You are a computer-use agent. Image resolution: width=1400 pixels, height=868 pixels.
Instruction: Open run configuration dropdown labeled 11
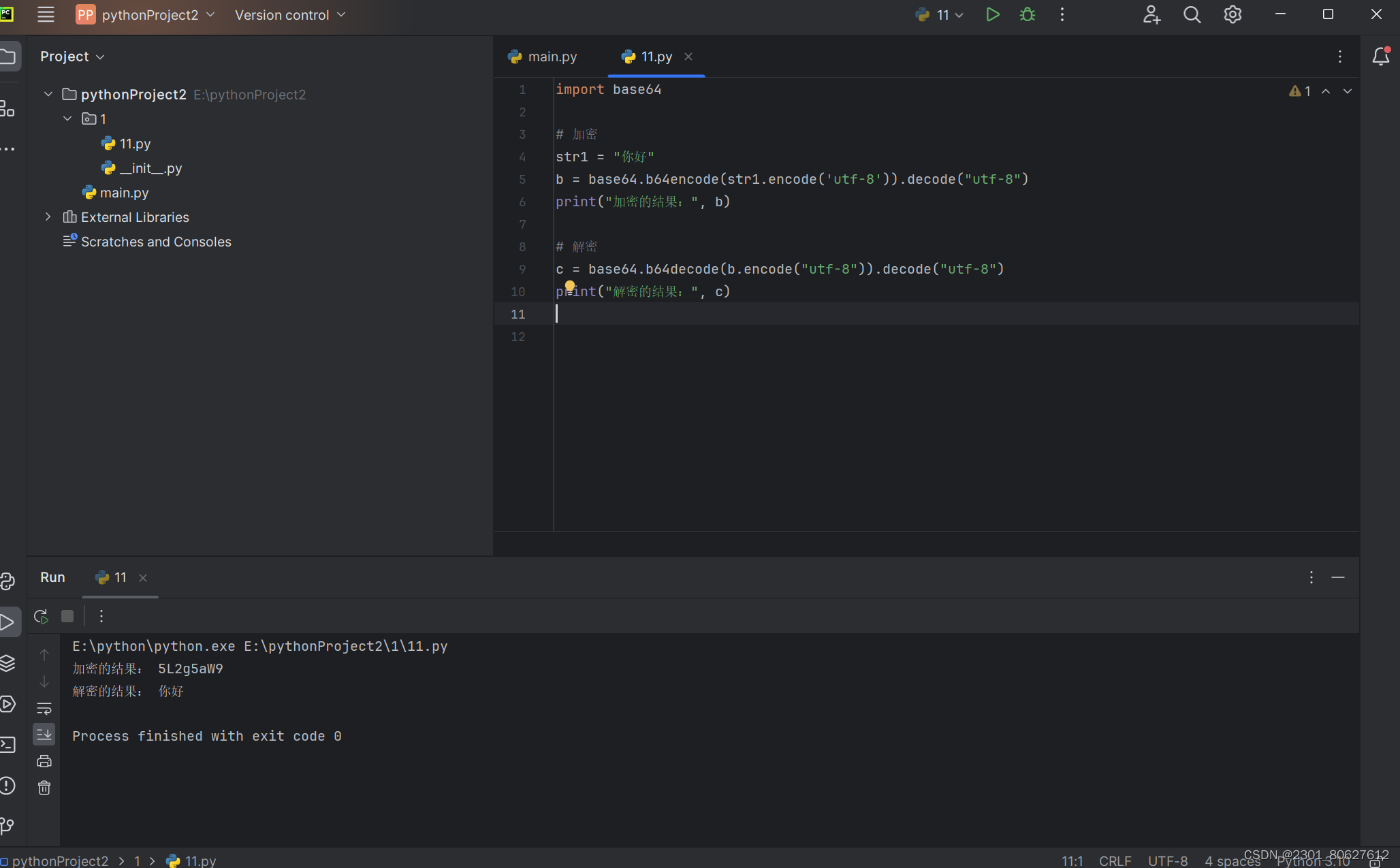click(x=940, y=15)
